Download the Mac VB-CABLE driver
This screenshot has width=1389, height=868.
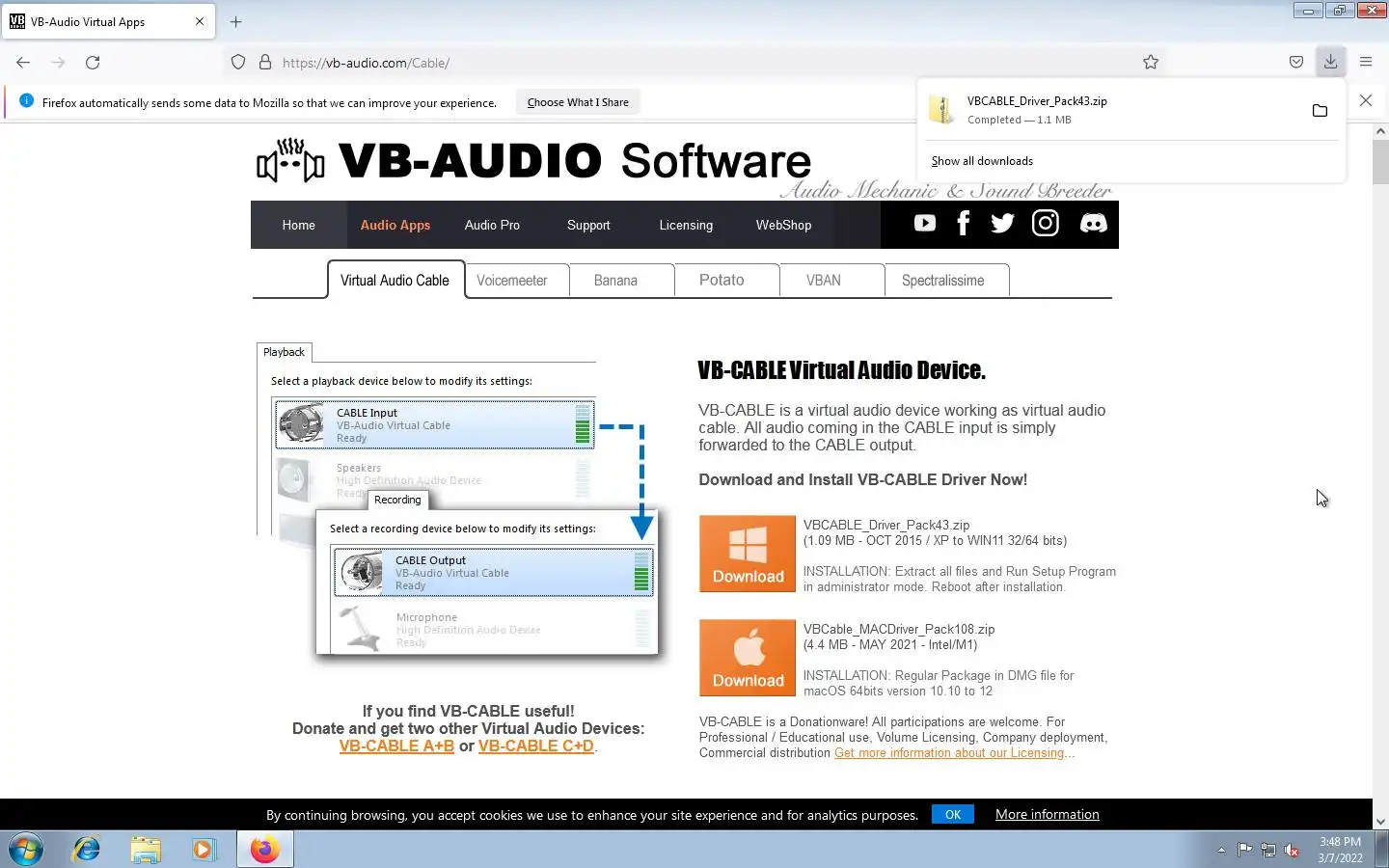tap(748, 658)
